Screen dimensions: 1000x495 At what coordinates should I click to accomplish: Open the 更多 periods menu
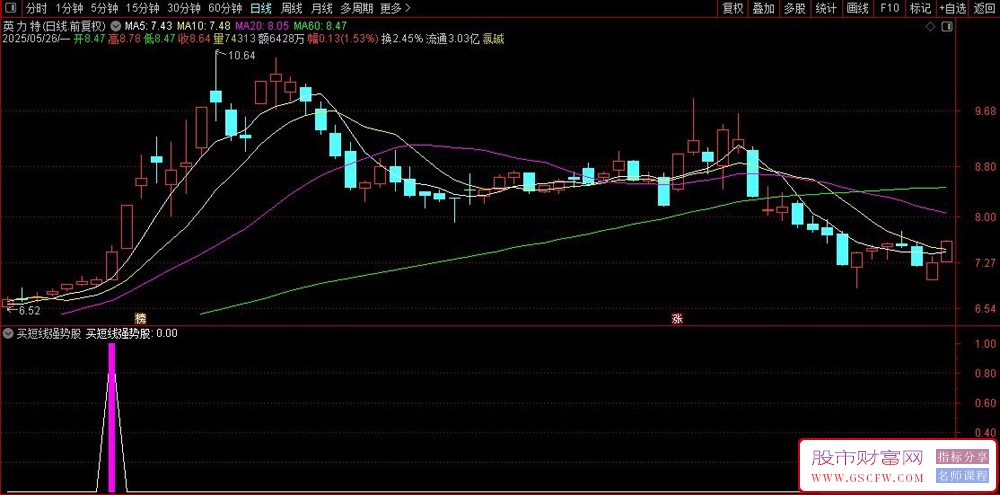395,8
